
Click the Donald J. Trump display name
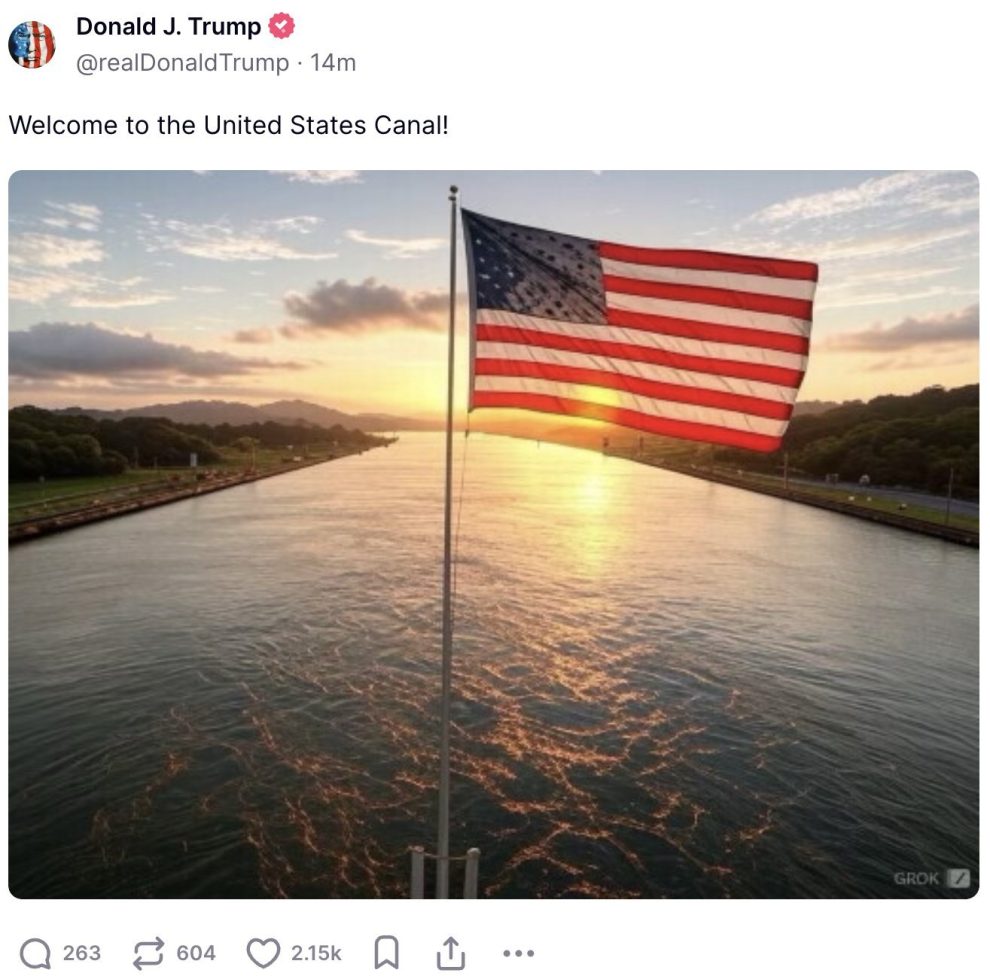(168, 27)
